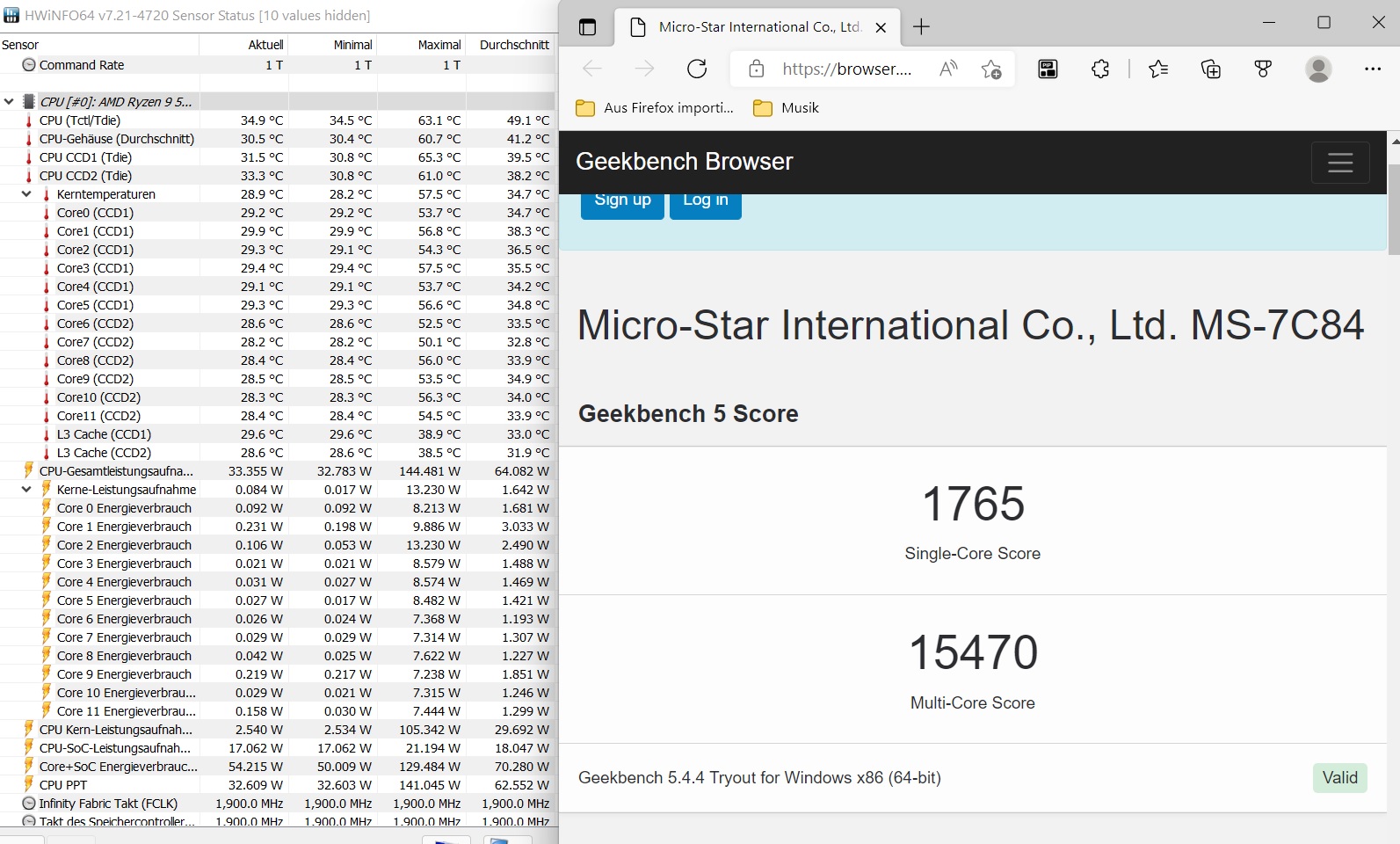Select the L3 Cache (CCD2) row
Image resolution: width=1400 pixels, height=844 pixels.
tap(278, 453)
